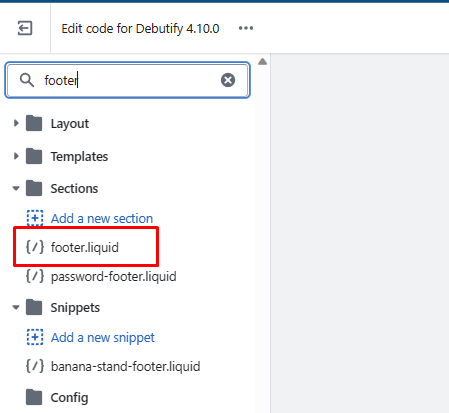Viewport: 449px width, 413px height.
Task: Expand the Templates folder arrow
Action: 16,156
